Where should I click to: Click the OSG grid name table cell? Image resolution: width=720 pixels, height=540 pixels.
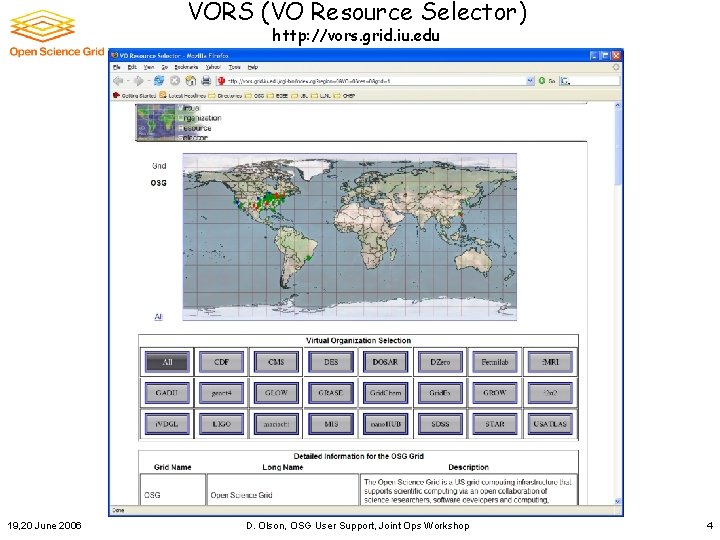(173, 490)
